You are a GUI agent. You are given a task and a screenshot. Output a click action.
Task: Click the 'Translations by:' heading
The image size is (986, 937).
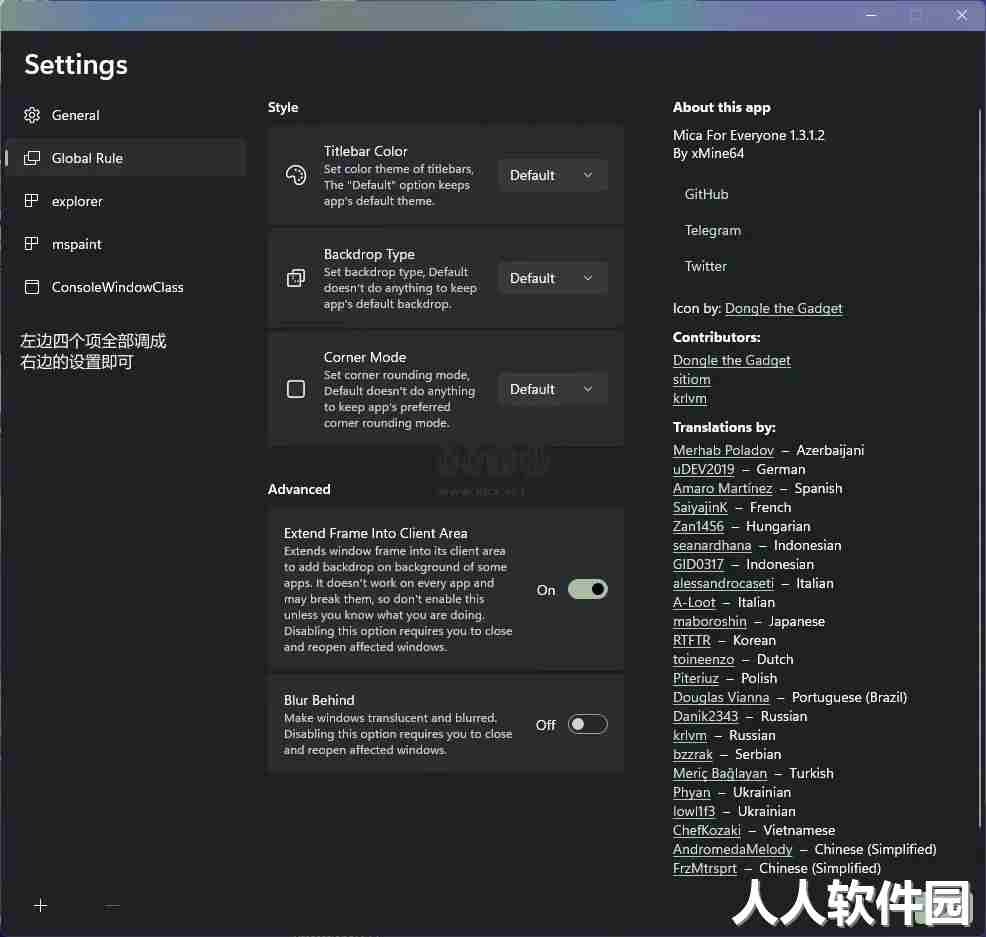pos(724,428)
